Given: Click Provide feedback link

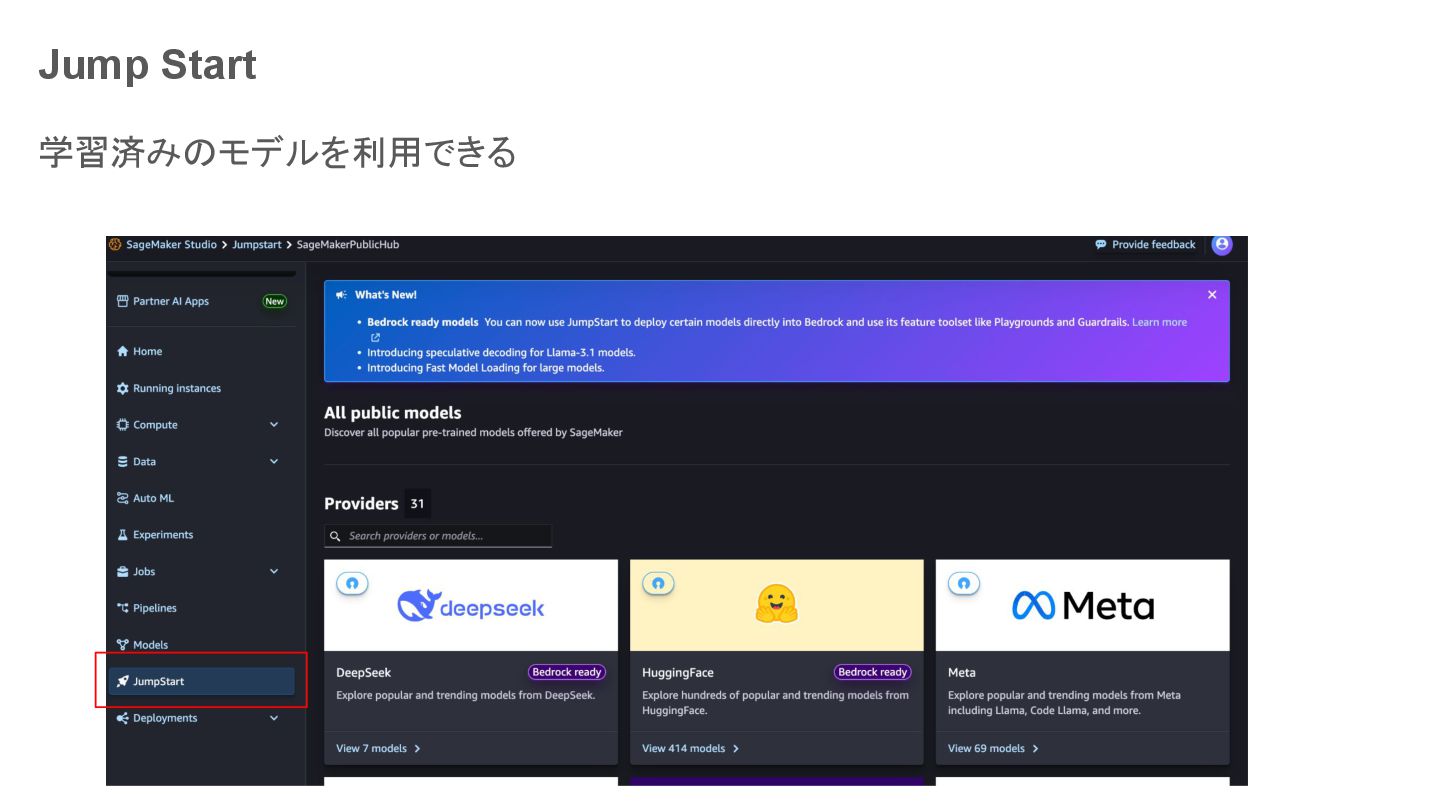Looking at the screenshot, I should coord(1153,245).
